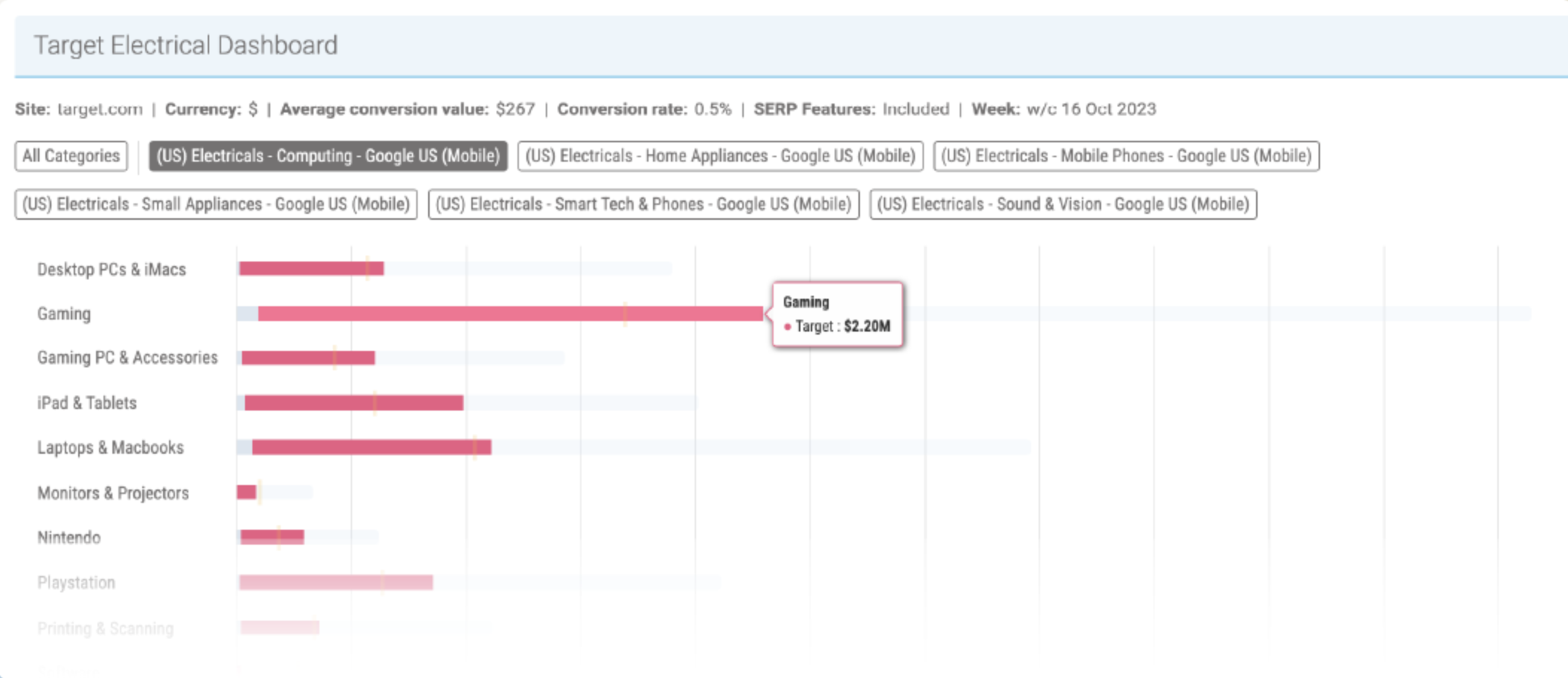
Task: Click the Laptops & Macbooks bar
Action: coord(372,447)
